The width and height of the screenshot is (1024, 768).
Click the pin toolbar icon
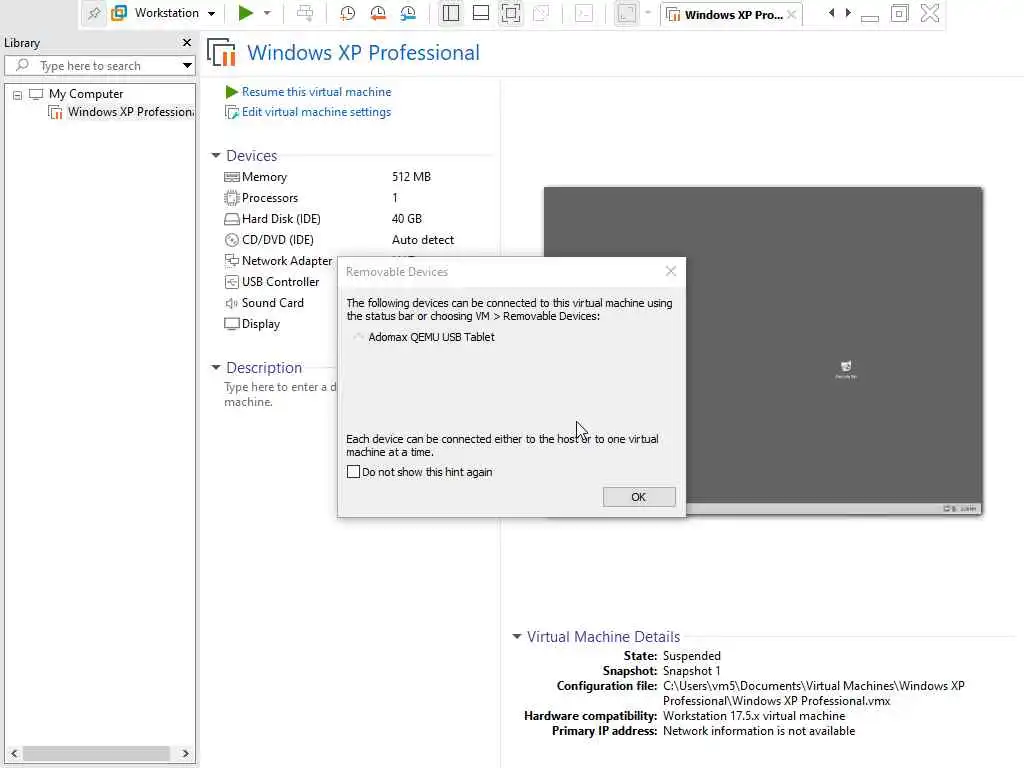point(94,13)
